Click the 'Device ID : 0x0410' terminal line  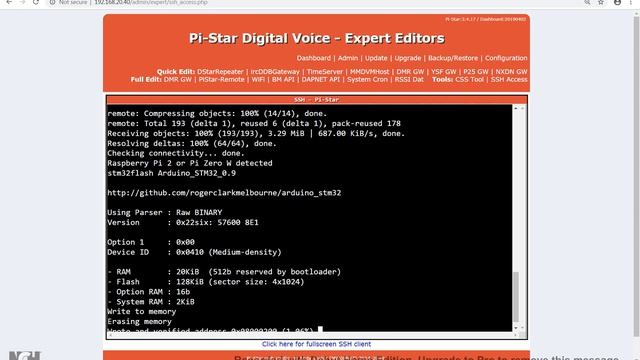tap(194, 252)
